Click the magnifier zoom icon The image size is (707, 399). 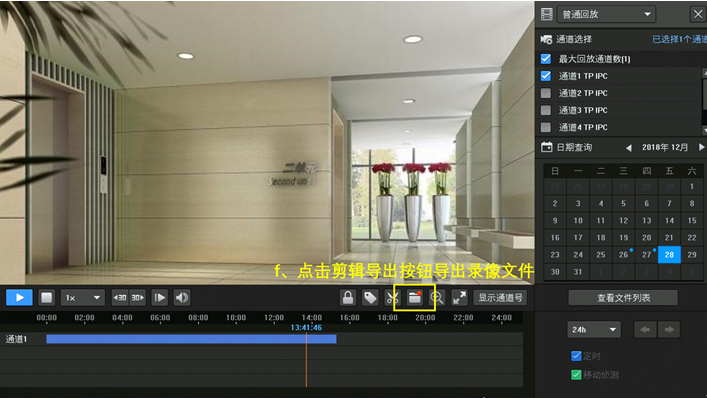click(436, 298)
